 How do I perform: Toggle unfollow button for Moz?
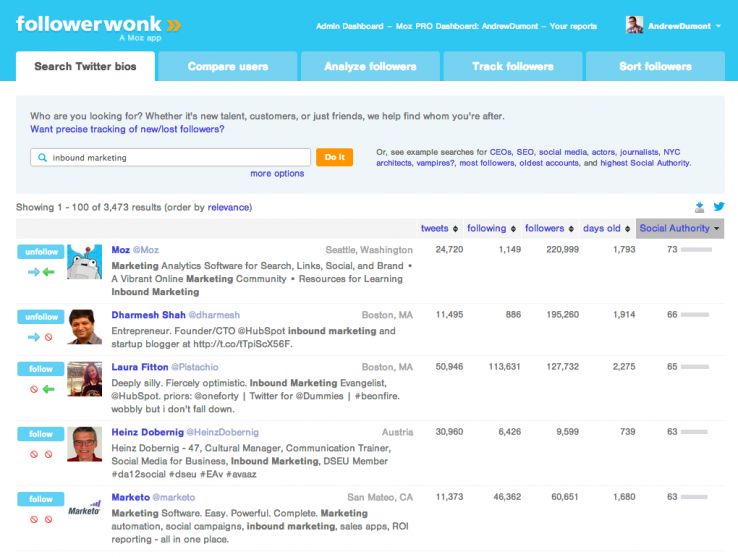[41, 251]
